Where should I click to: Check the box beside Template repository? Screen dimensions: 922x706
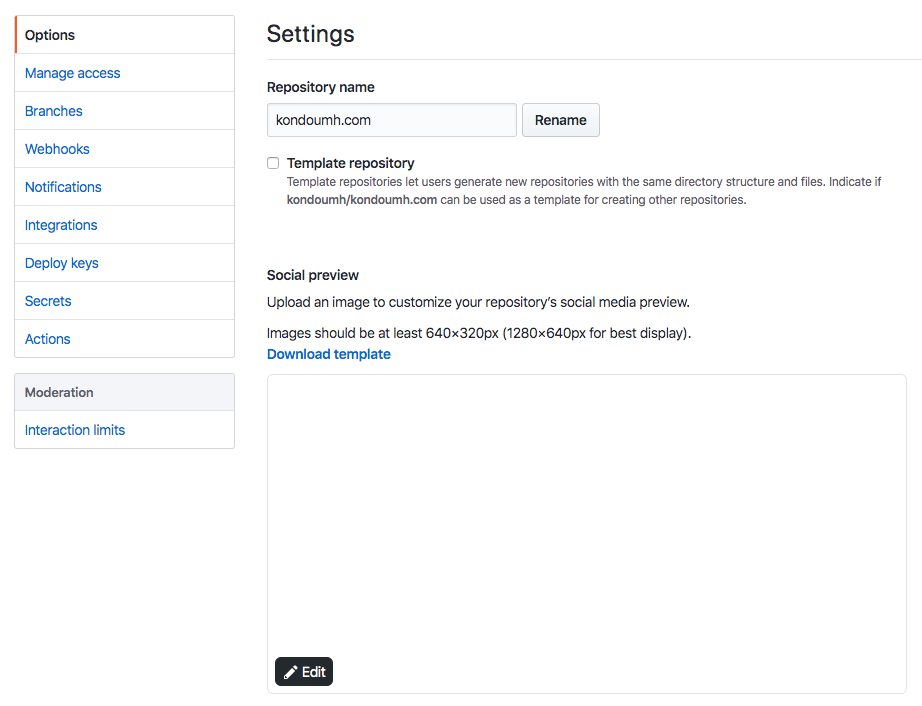[272, 162]
